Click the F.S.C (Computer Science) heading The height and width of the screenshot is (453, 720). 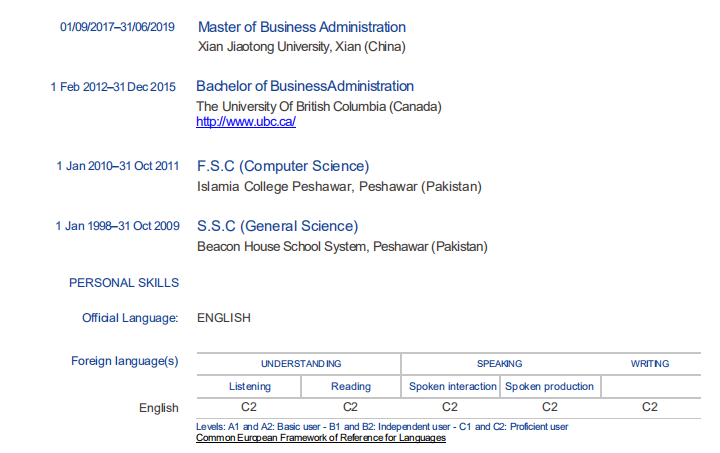coord(283,166)
